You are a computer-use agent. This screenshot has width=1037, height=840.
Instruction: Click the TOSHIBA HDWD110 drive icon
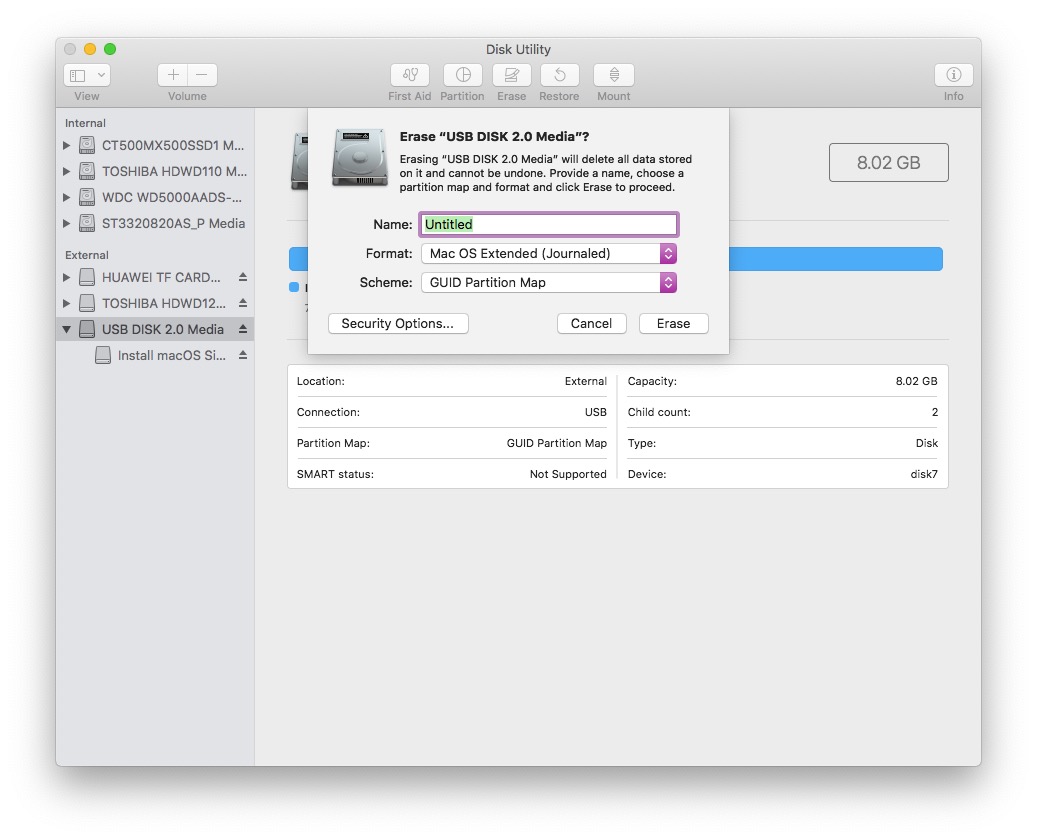(x=87, y=171)
